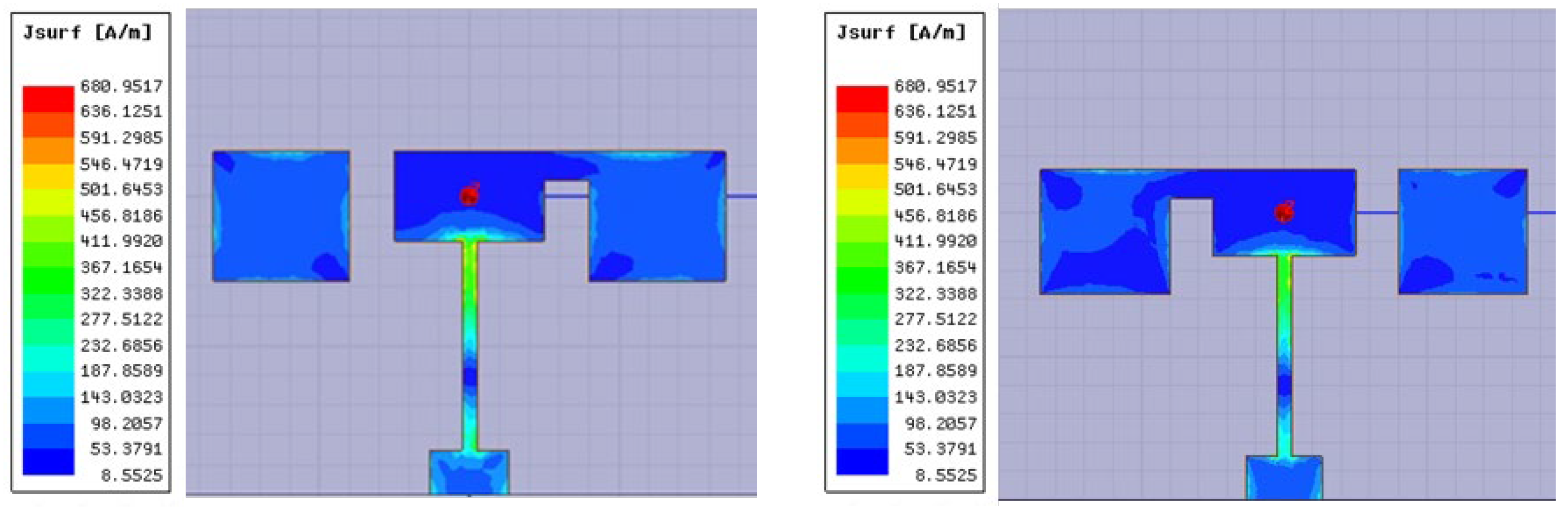The width and height of the screenshot is (1568, 512).
Task: Select the "Jsurf [A/m]" title in the right legend
Action: [901, 32]
